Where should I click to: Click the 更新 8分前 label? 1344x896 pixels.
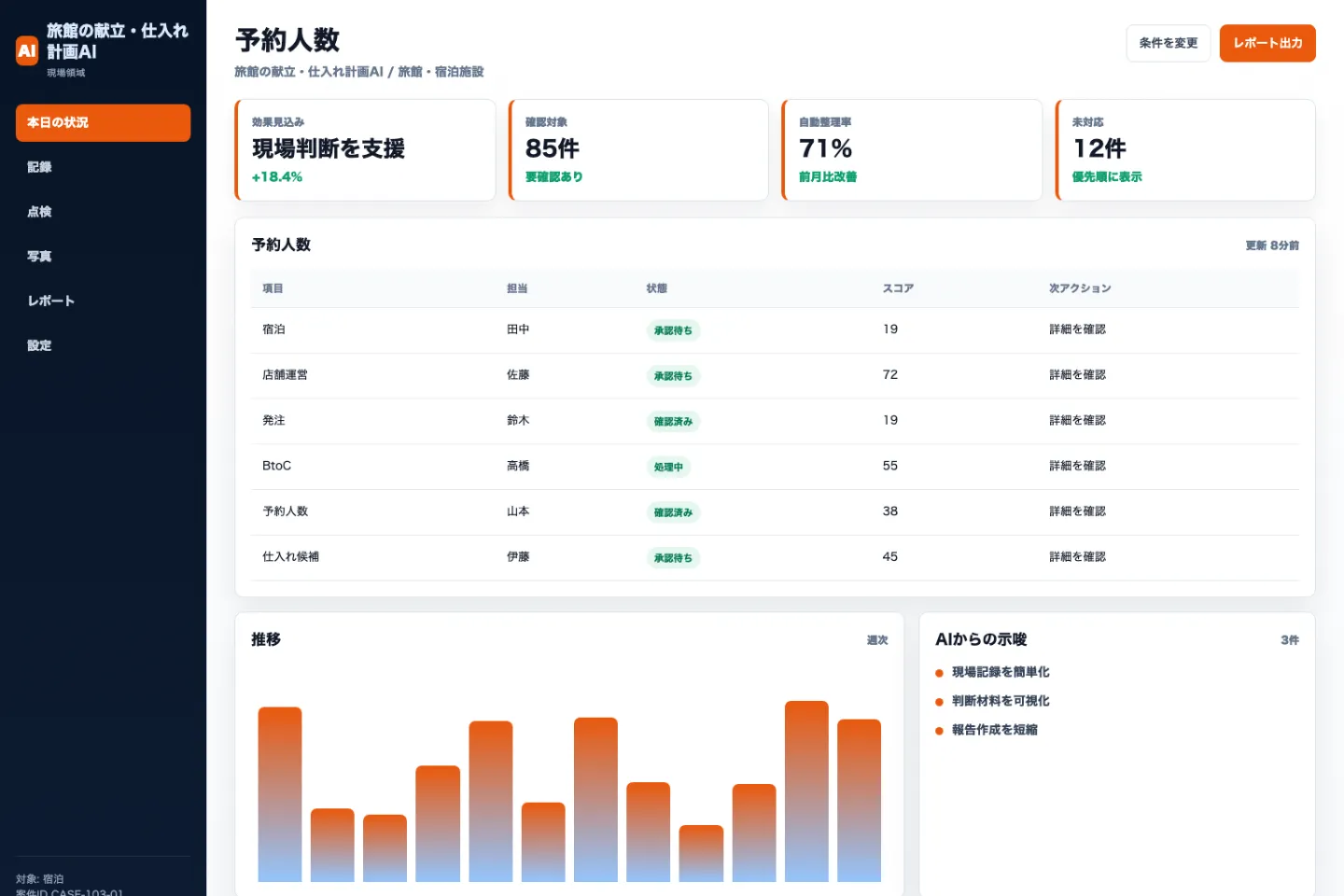tap(1272, 245)
